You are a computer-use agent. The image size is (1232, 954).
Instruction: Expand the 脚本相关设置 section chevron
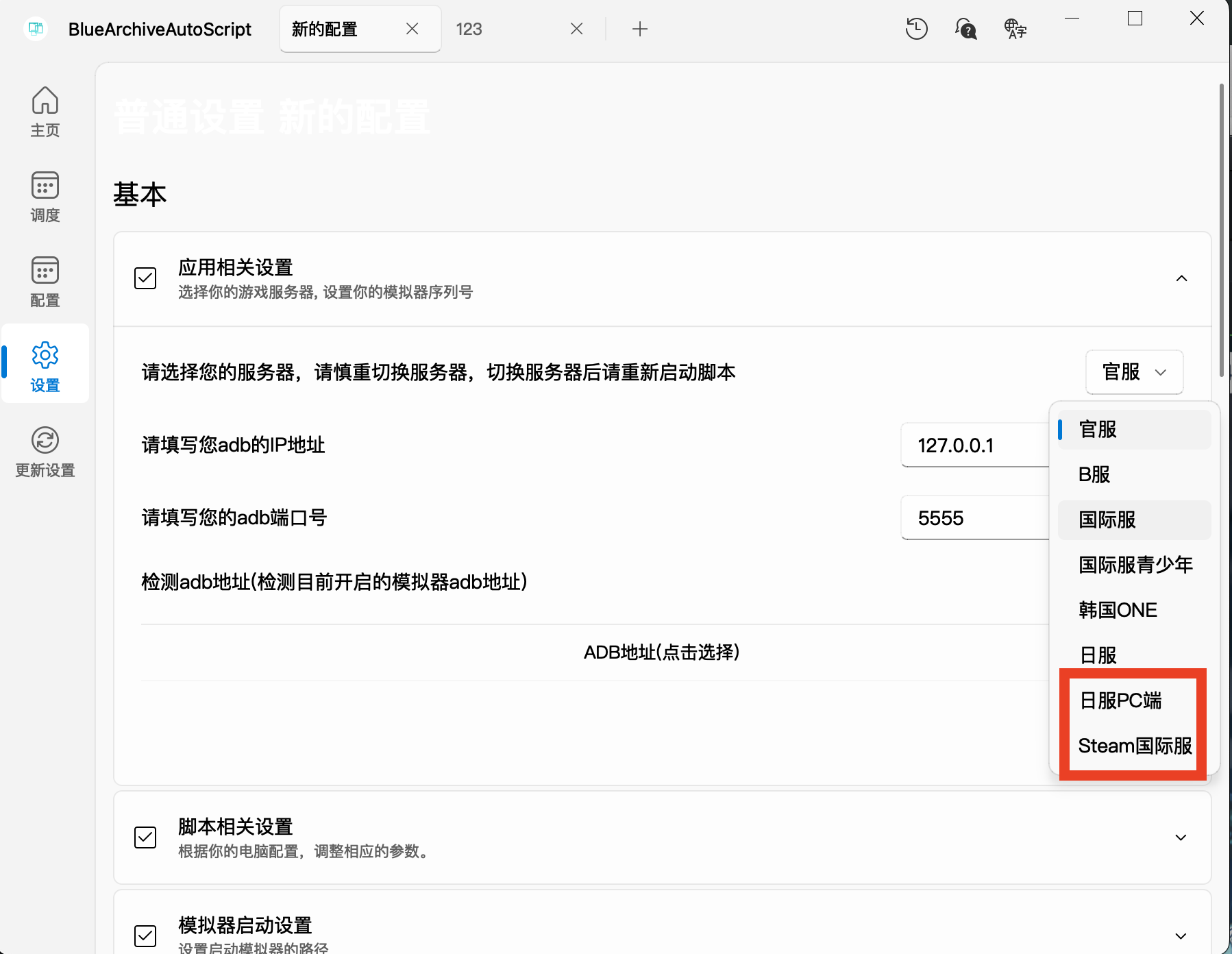point(1181,837)
